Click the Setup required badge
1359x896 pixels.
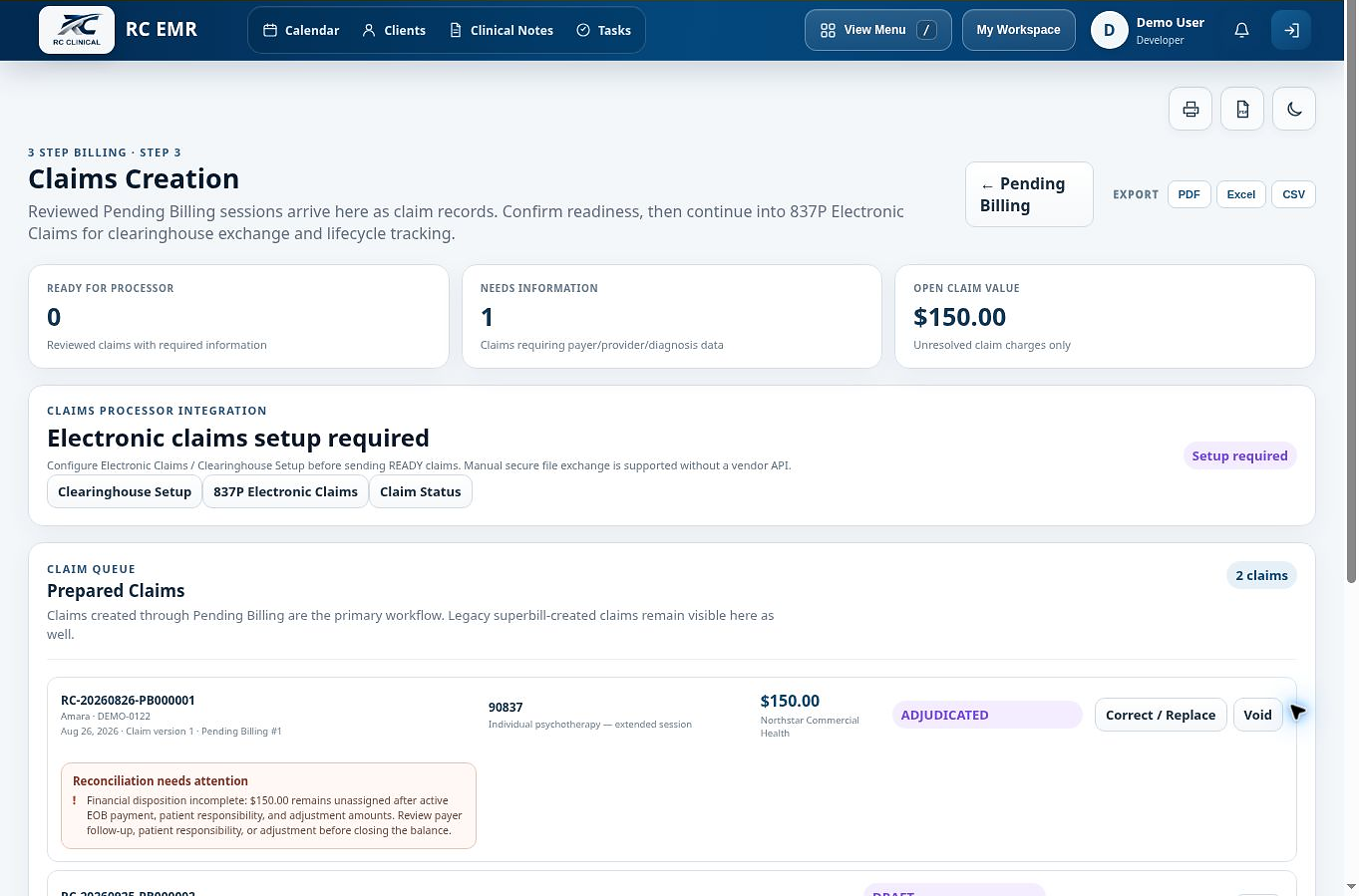click(1239, 455)
